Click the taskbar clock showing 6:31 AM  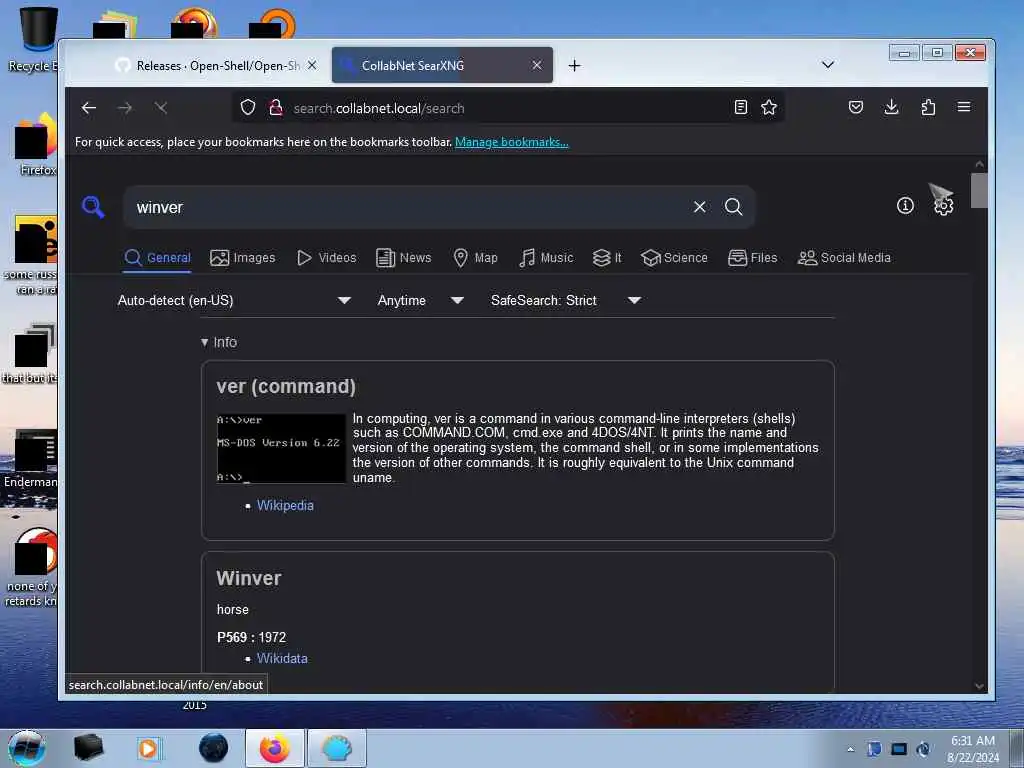[x=973, y=749]
